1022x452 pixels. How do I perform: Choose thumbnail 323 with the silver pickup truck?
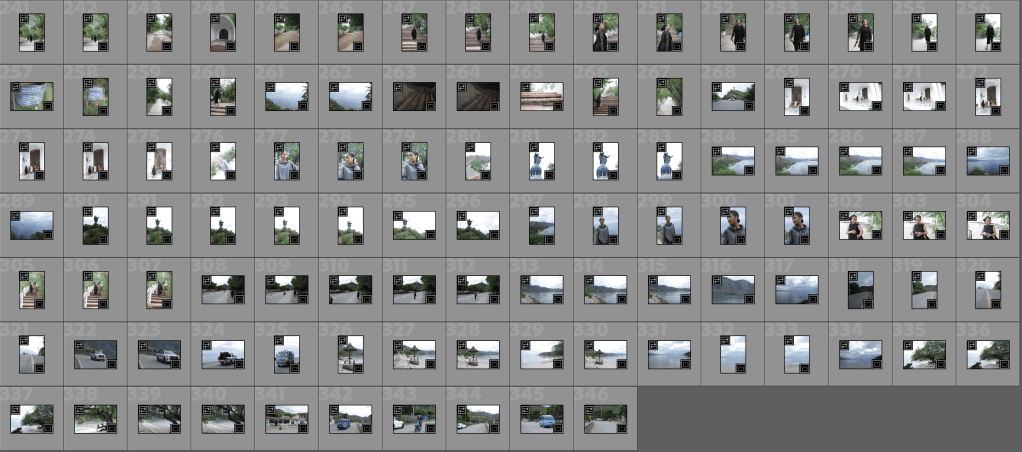[x=160, y=354]
